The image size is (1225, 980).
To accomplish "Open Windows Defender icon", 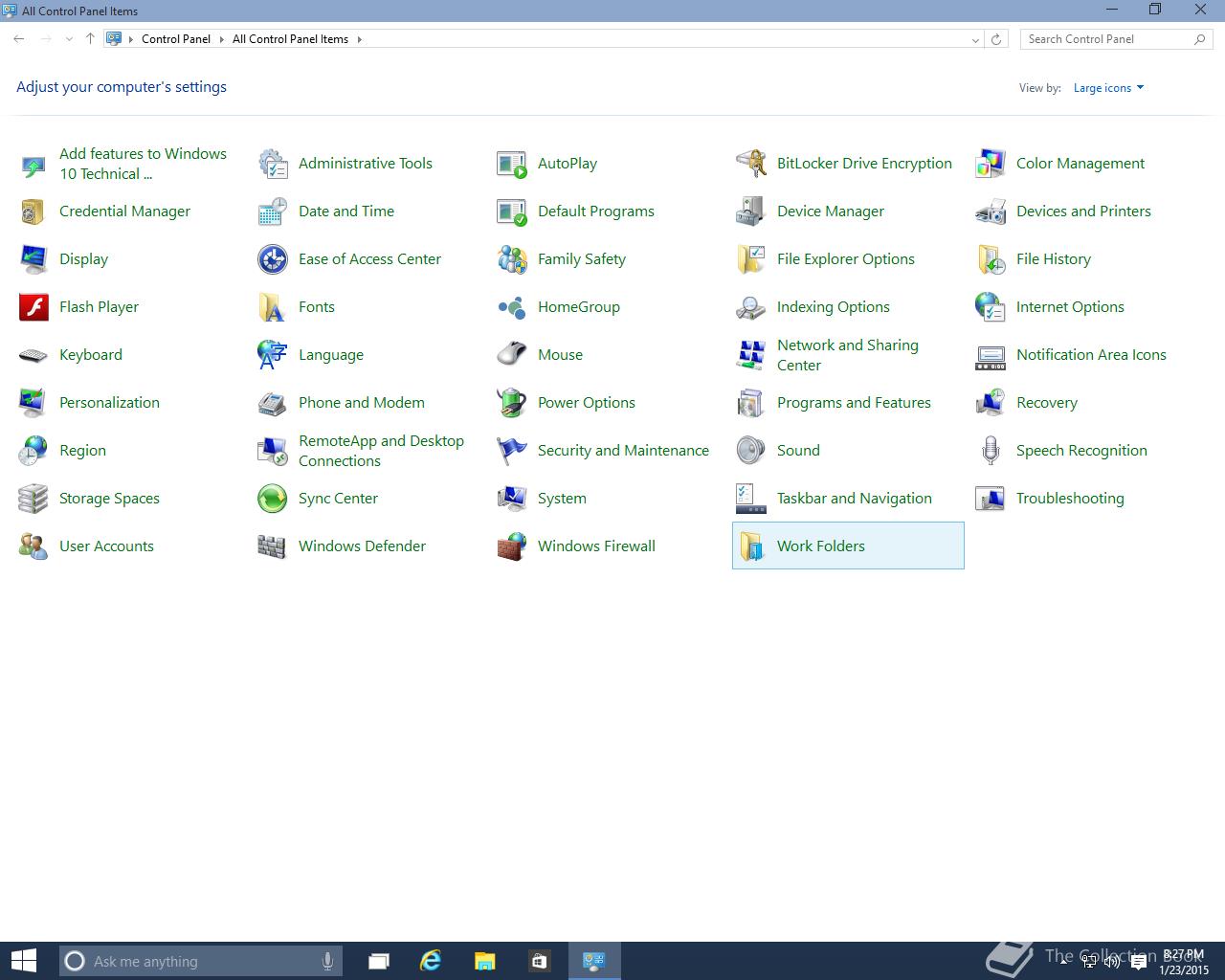I will [x=273, y=546].
